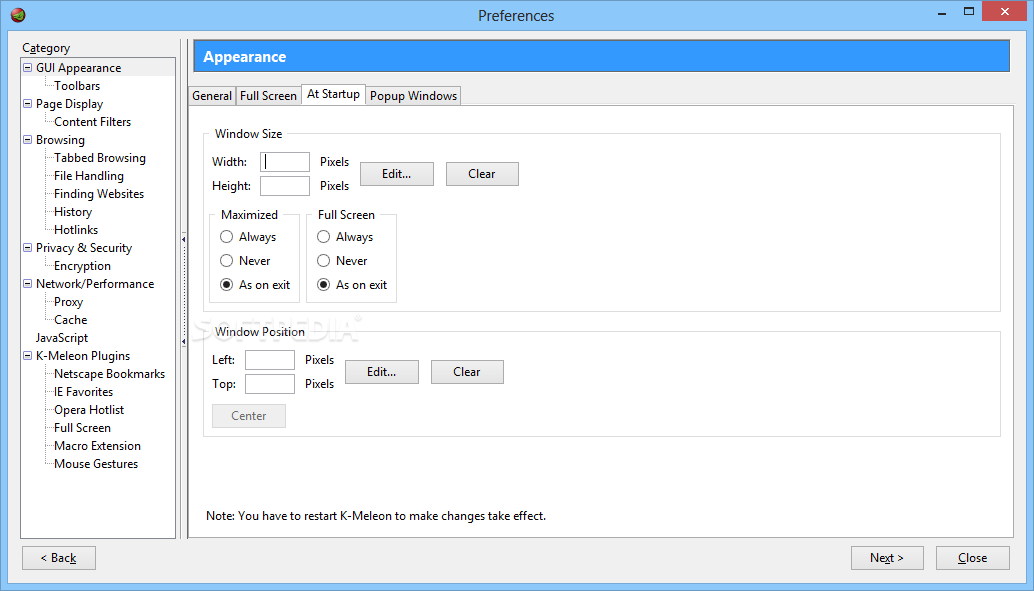
Task: Select K-Meleon Plugins category
Action: (x=83, y=356)
